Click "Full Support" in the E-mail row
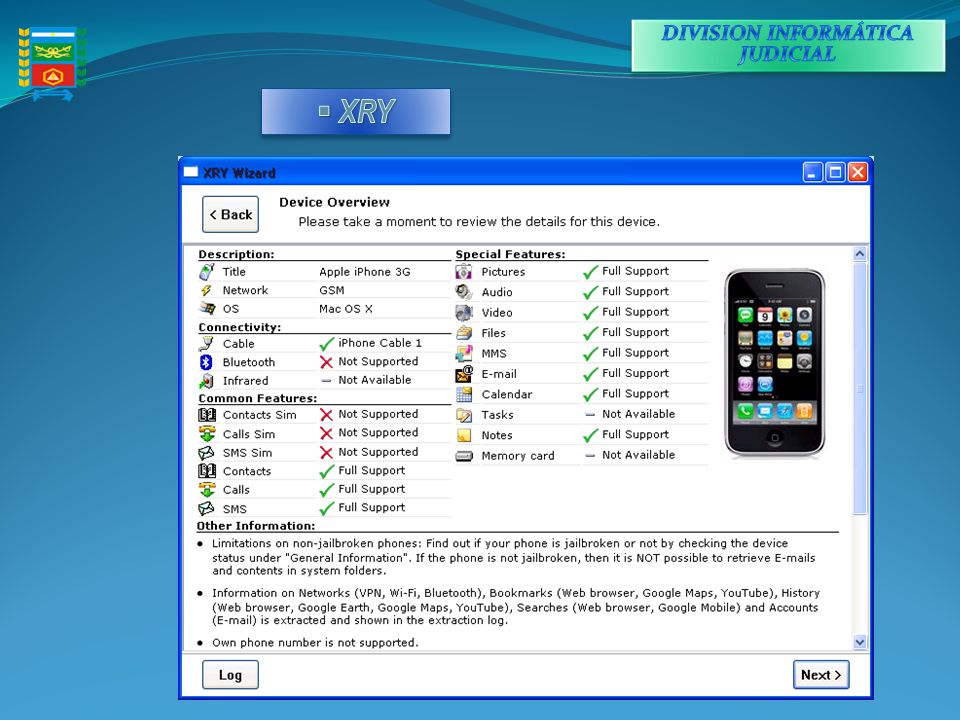960x720 pixels. [635, 373]
